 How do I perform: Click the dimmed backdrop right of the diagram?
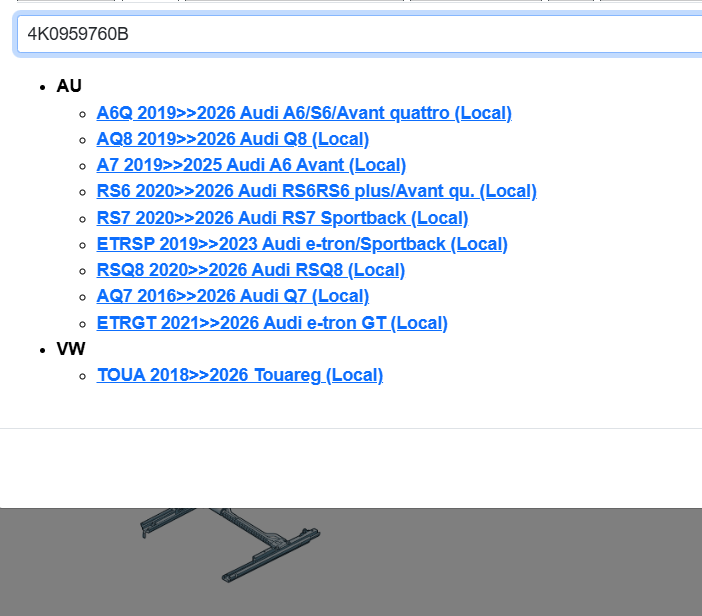[x=520, y=560]
